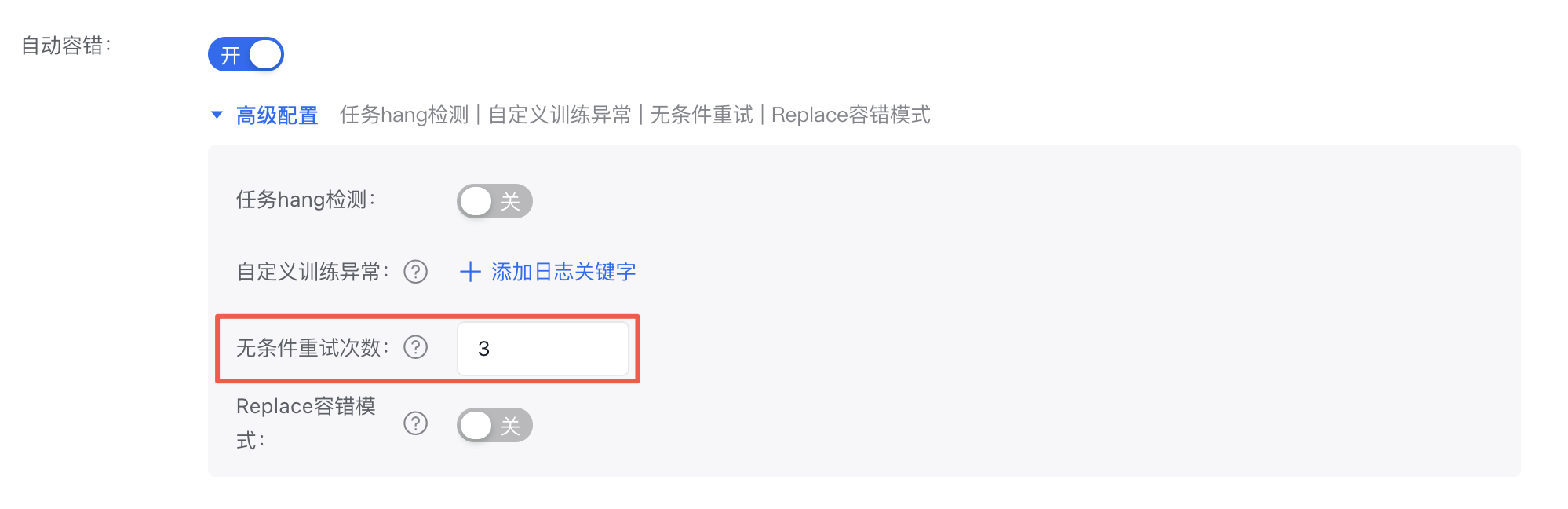Click the 自定义训练异常 label inside the panel
Viewport: 1568px width, 509px height.
click(x=312, y=272)
